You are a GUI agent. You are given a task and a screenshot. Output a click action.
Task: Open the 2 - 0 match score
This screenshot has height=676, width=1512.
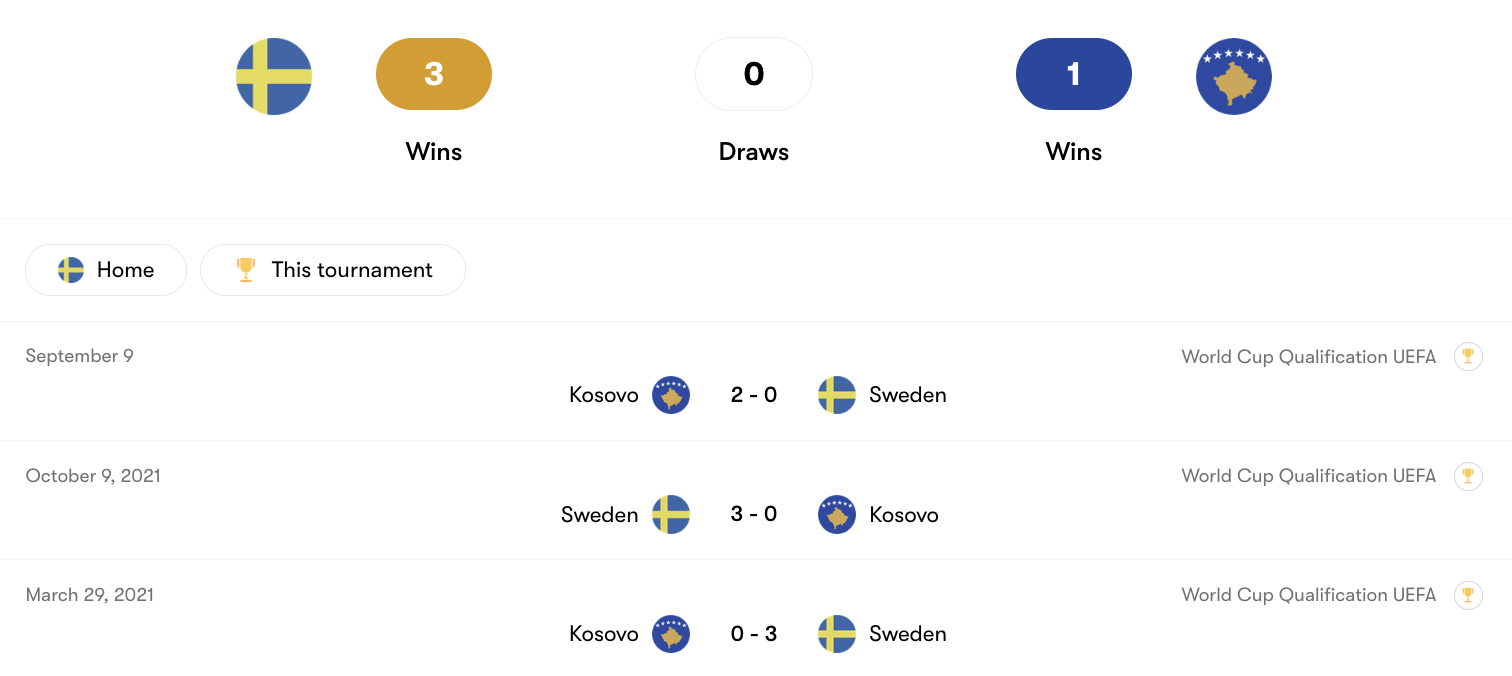coord(754,395)
